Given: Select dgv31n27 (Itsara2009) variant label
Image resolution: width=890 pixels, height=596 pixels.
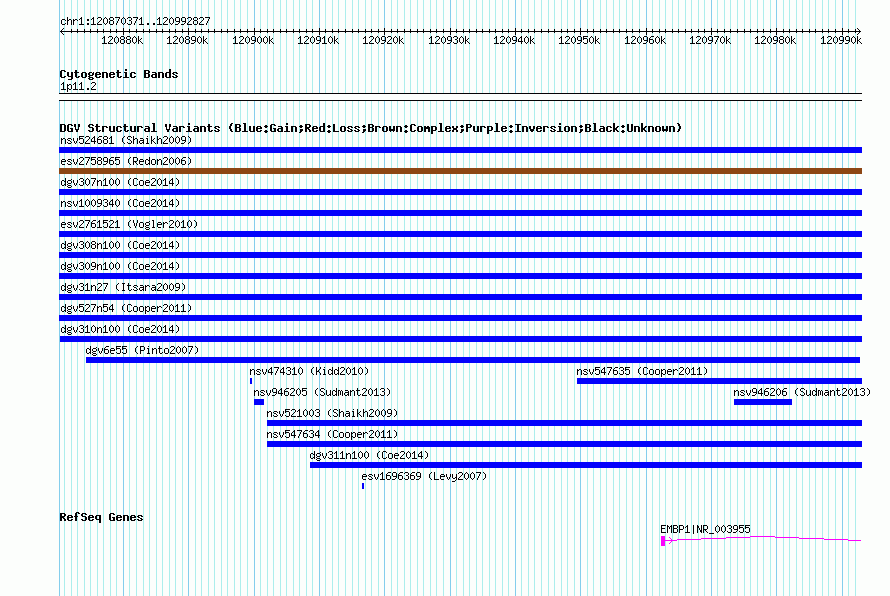Looking at the screenshot, I should (x=123, y=287).
